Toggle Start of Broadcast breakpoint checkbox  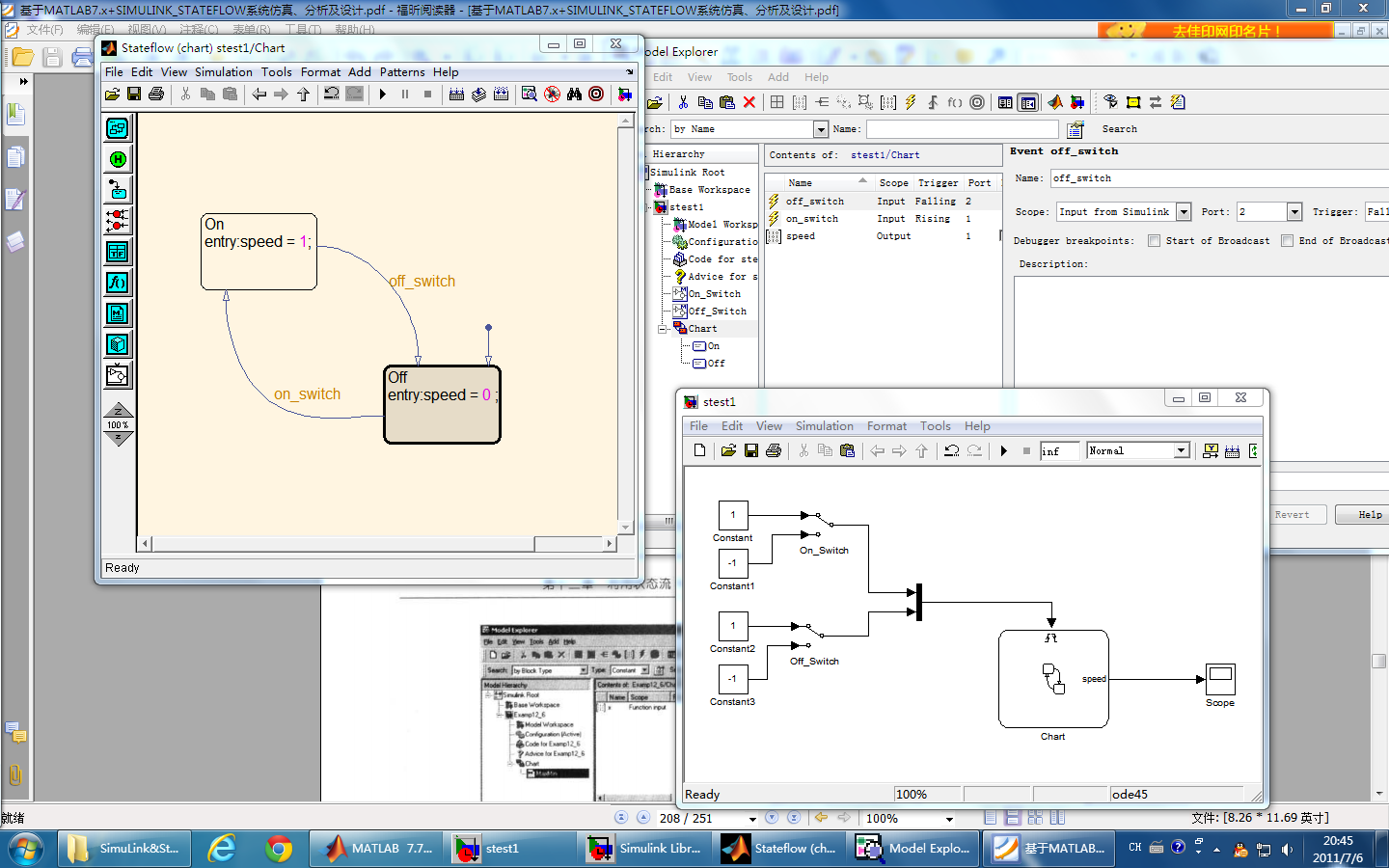tap(1154, 241)
